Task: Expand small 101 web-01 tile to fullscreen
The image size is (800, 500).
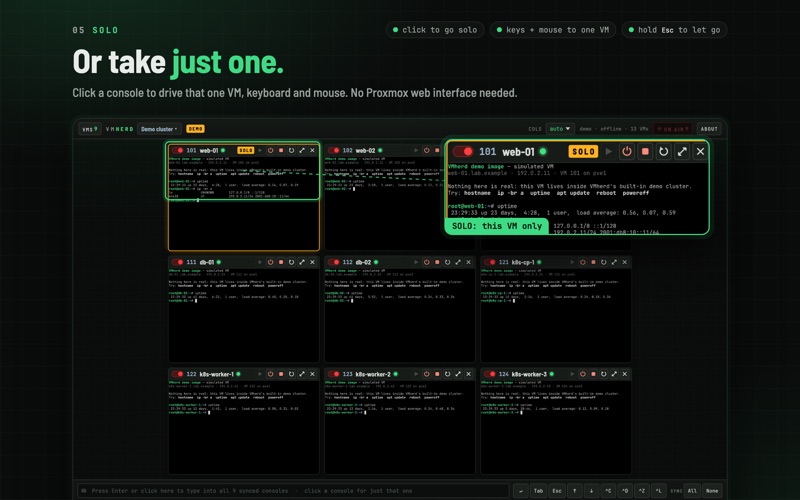Action: tap(302, 151)
